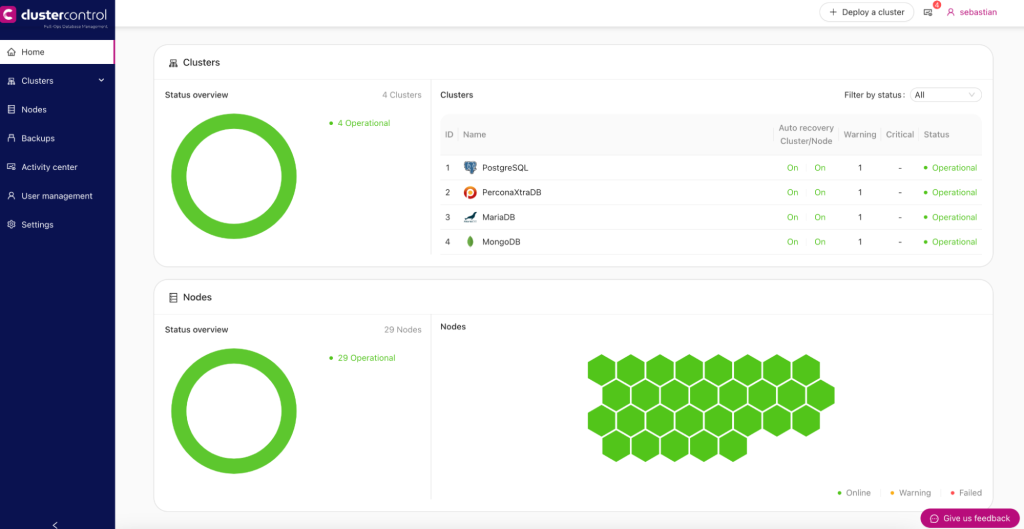
Task: Click the ID column header
Action: 449,135
